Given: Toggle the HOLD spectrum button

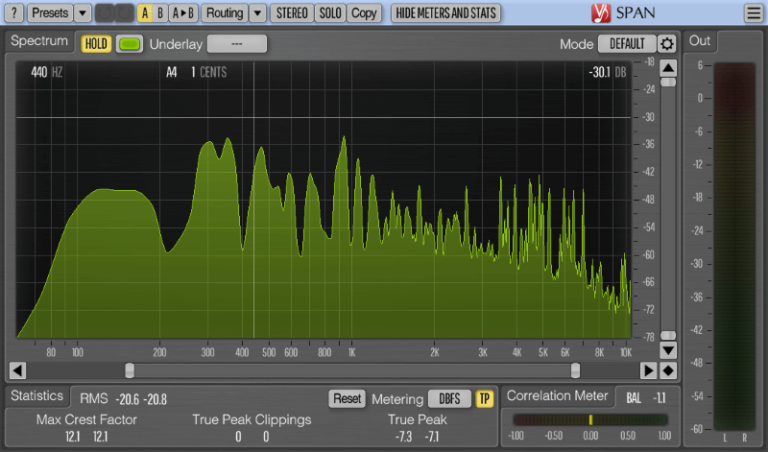Looking at the screenshot, I should click(96, 44).
